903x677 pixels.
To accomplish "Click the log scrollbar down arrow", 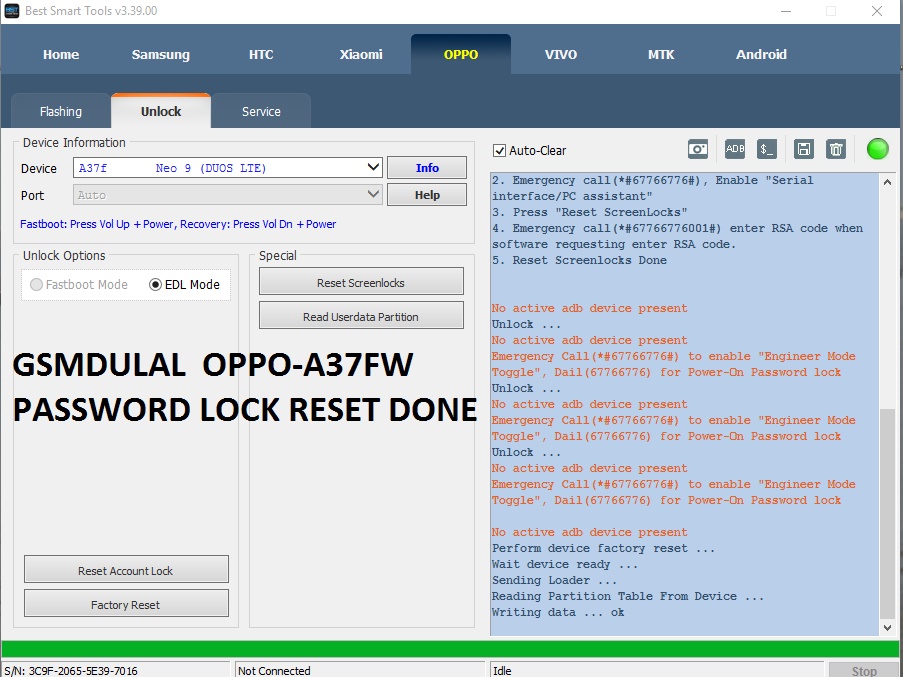I will tap(887, 627).
